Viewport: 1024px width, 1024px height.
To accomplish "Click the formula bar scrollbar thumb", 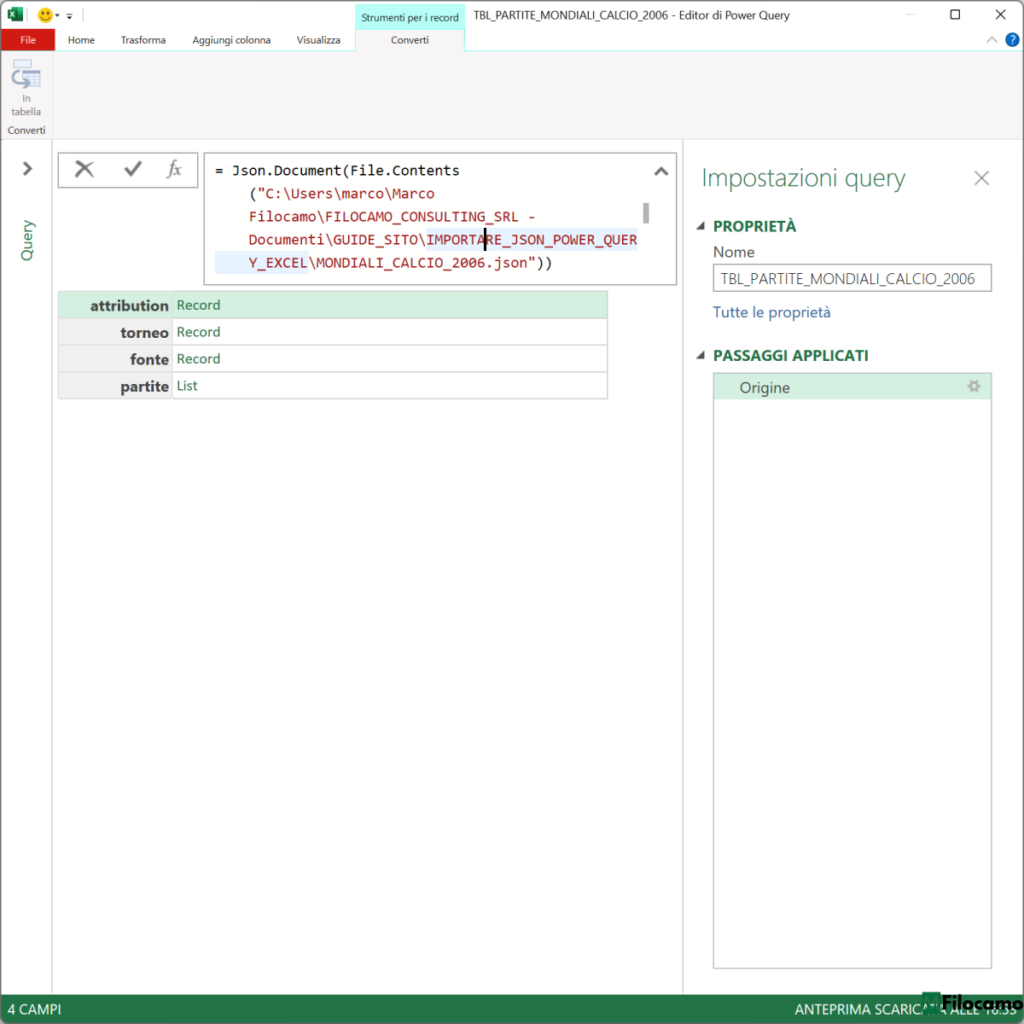I will 645,213.
